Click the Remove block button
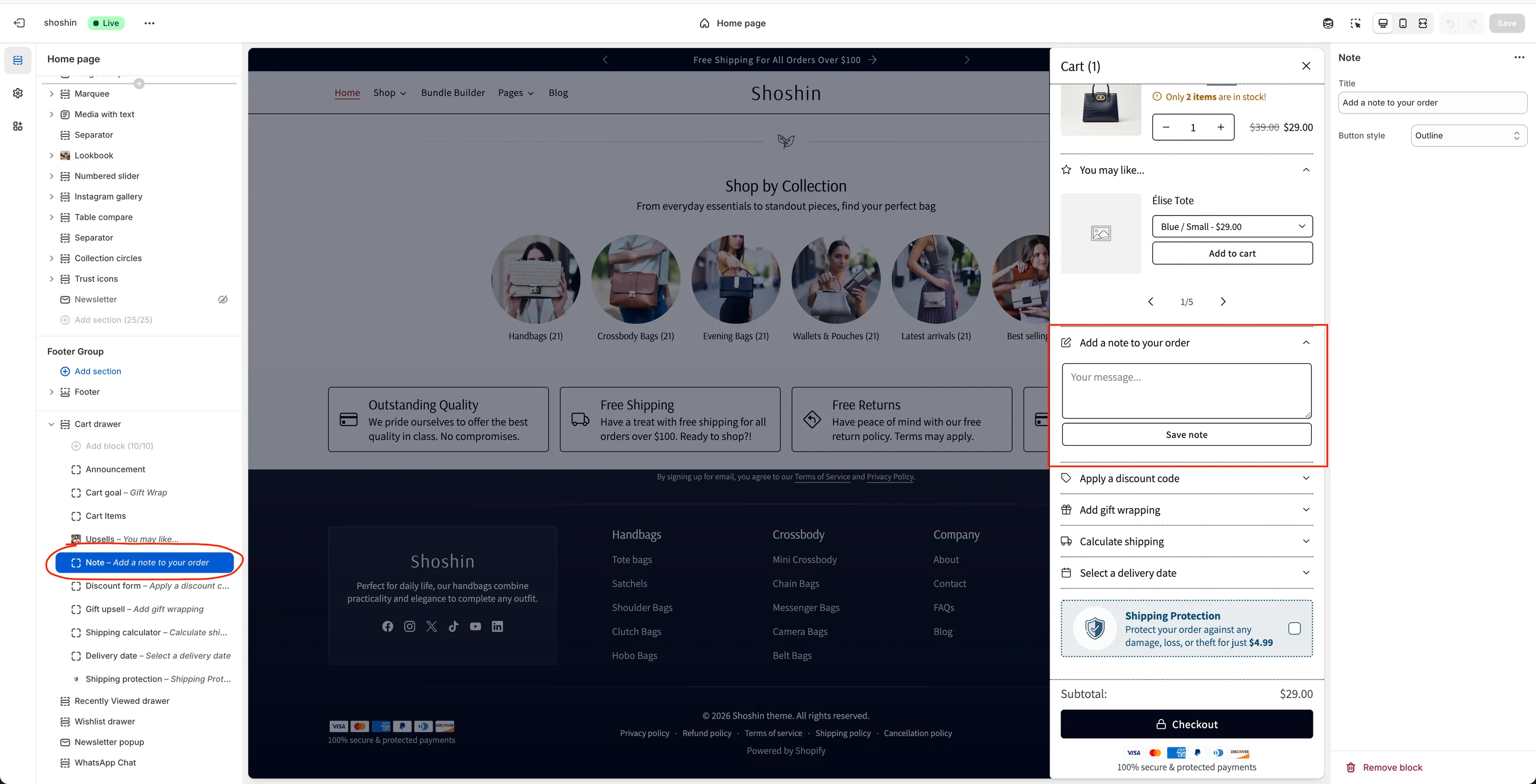The height and width of the screenshot is (784, 1536). point(1384,767)
